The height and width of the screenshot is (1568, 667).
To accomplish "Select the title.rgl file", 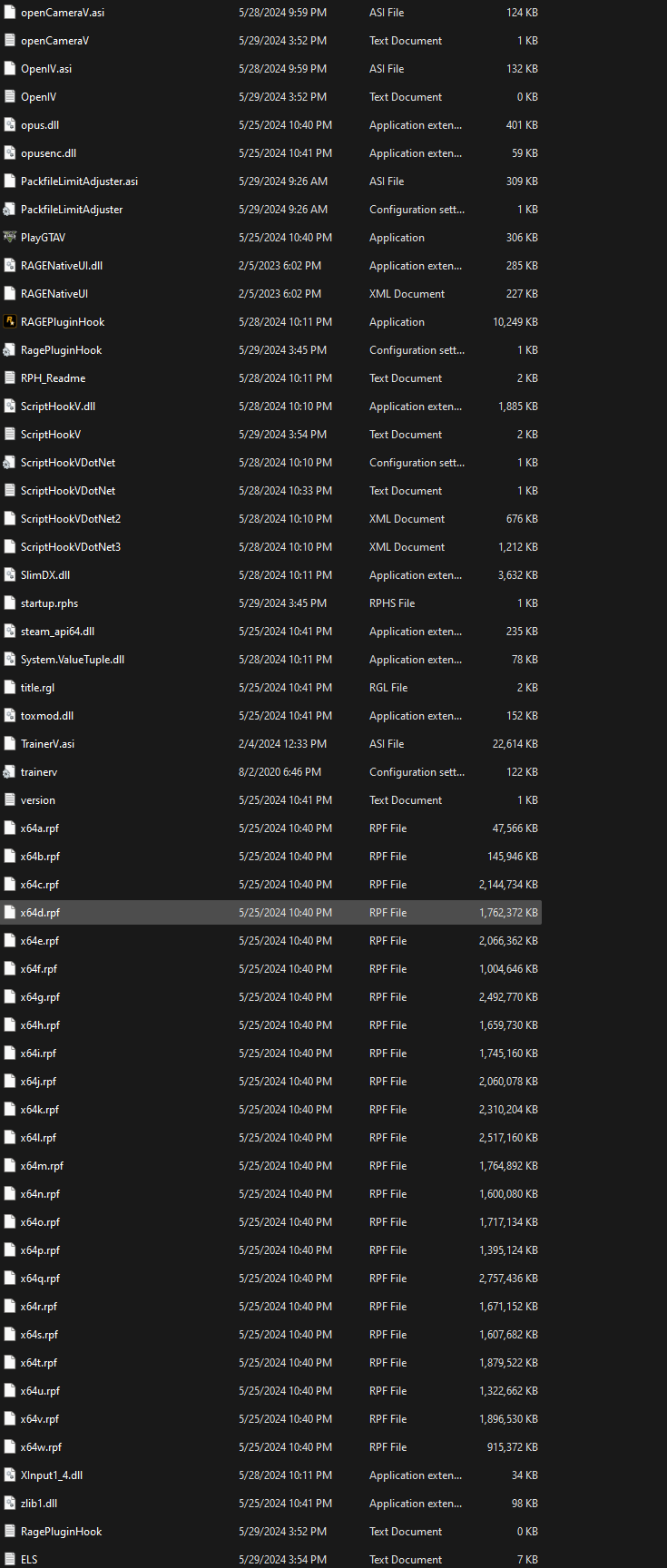I will click(x=37, y=688).
